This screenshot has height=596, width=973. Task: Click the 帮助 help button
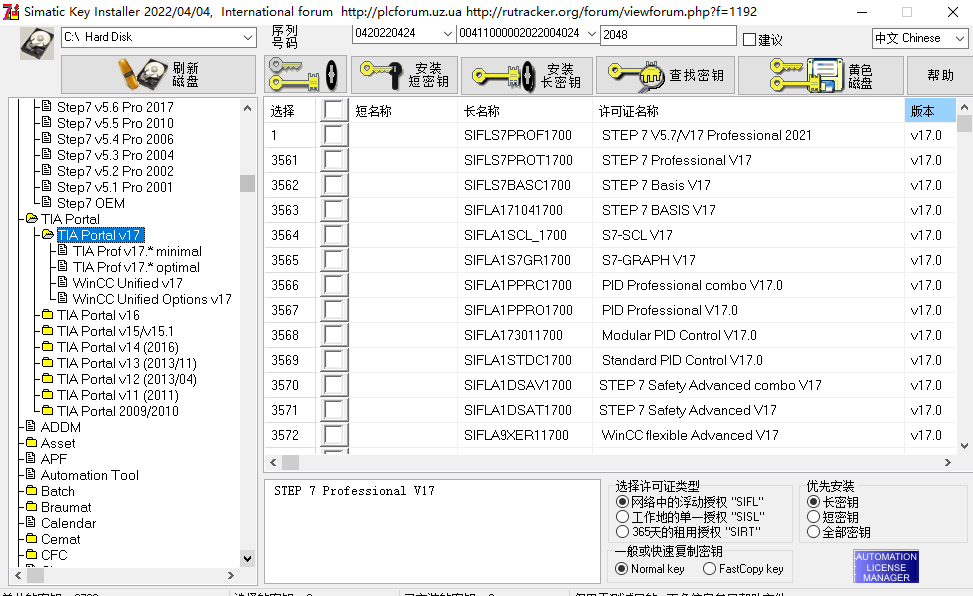[x=940, y=75]
